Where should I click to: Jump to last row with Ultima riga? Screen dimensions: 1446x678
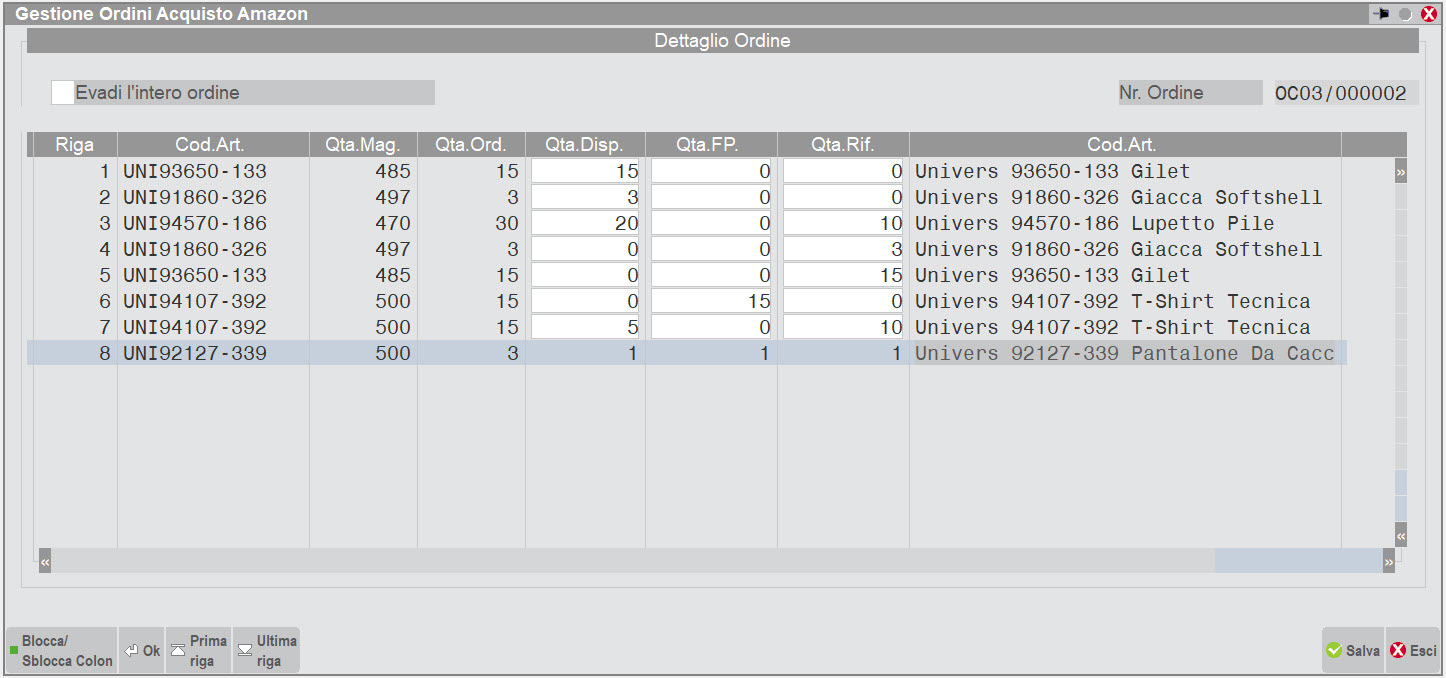pos(266,650)
